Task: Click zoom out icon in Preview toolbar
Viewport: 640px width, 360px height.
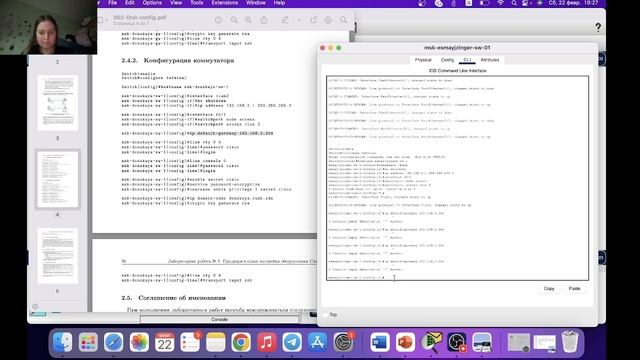Action: click(234, 20)
